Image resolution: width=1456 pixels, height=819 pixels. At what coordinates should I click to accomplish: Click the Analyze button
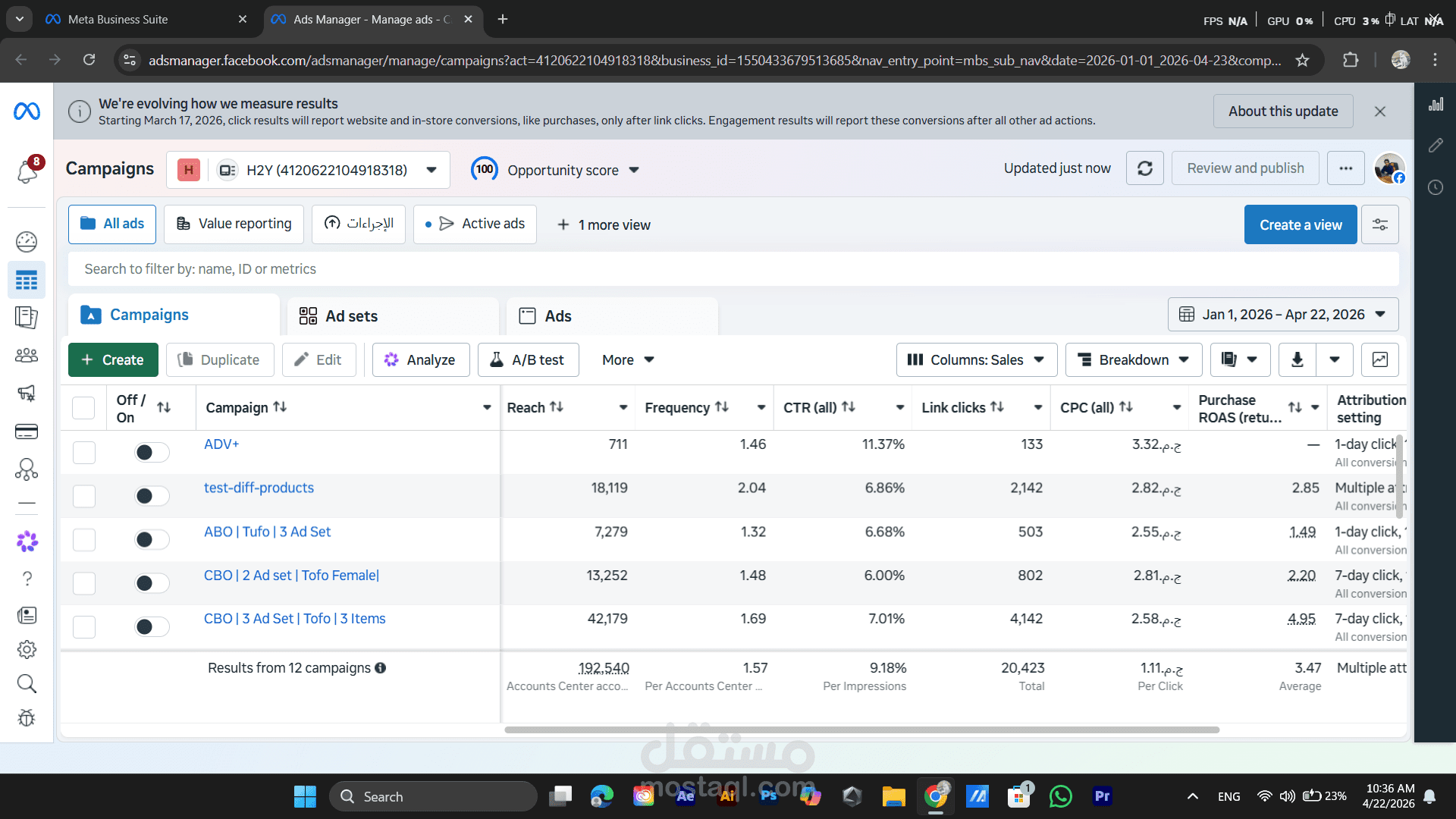click(x=421, y=360)
